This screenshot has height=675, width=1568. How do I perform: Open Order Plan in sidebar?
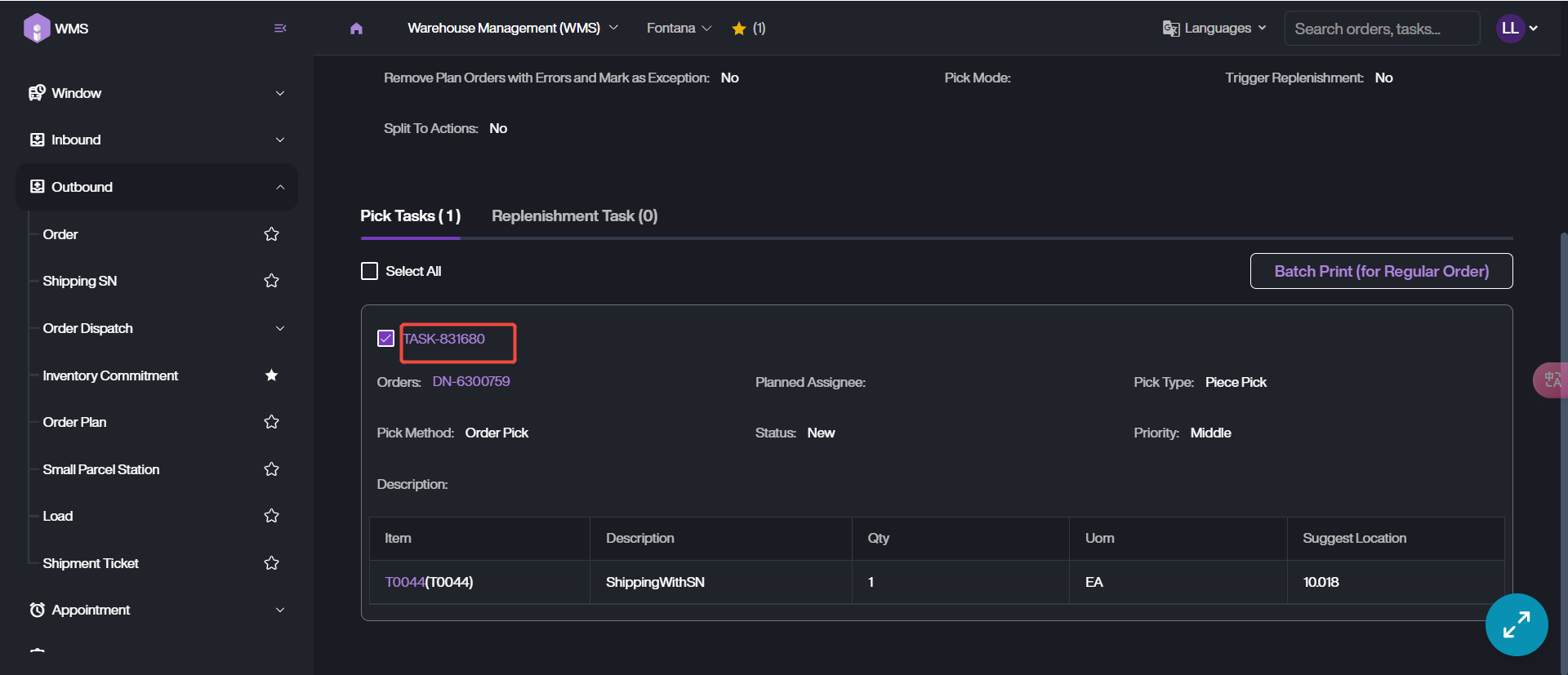(75, 422)
